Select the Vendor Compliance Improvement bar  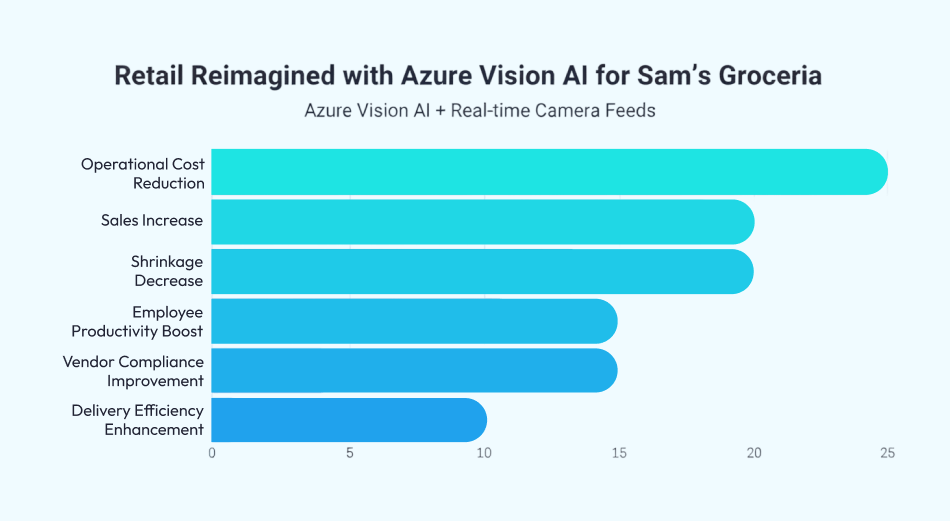[x=414, y=370]
